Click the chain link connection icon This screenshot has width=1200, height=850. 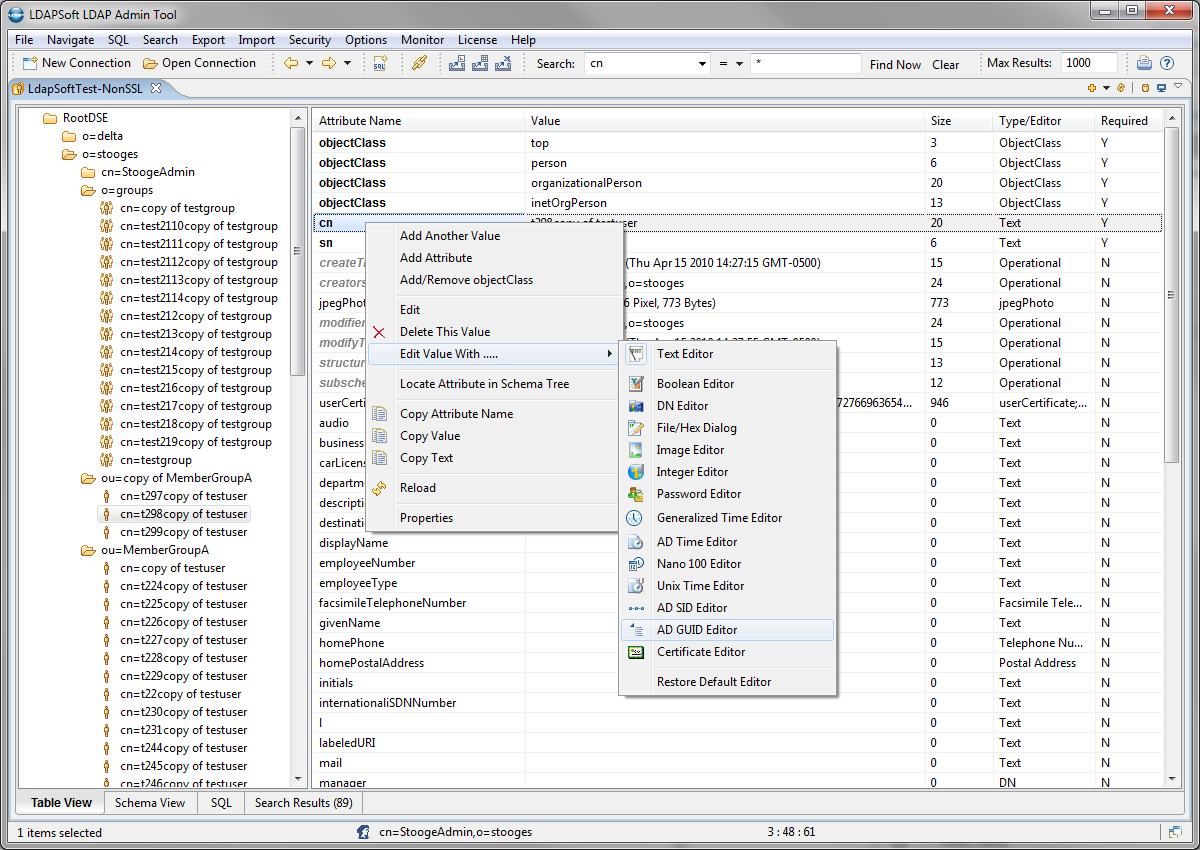pyautogui.click(x=420, y=63)
